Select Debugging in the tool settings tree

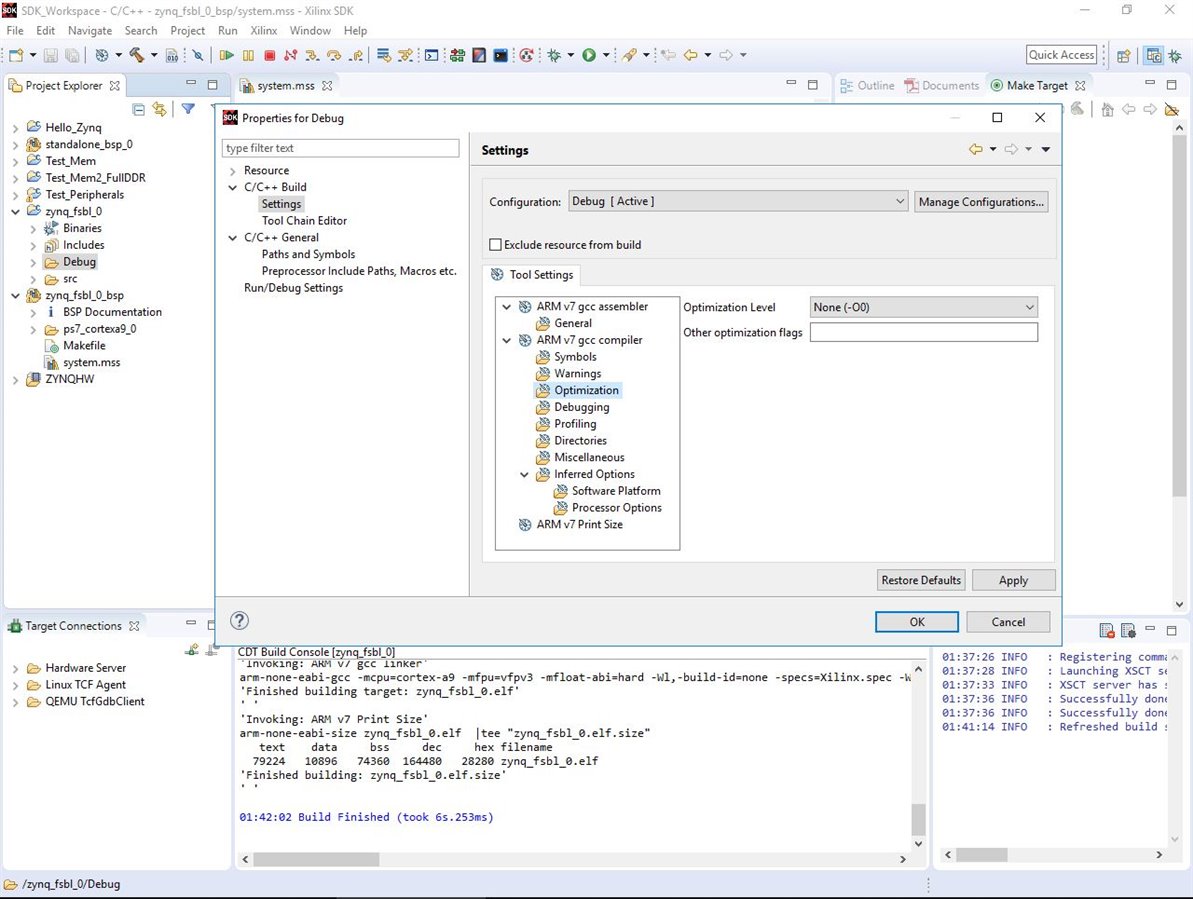click(x=581, y=407)
